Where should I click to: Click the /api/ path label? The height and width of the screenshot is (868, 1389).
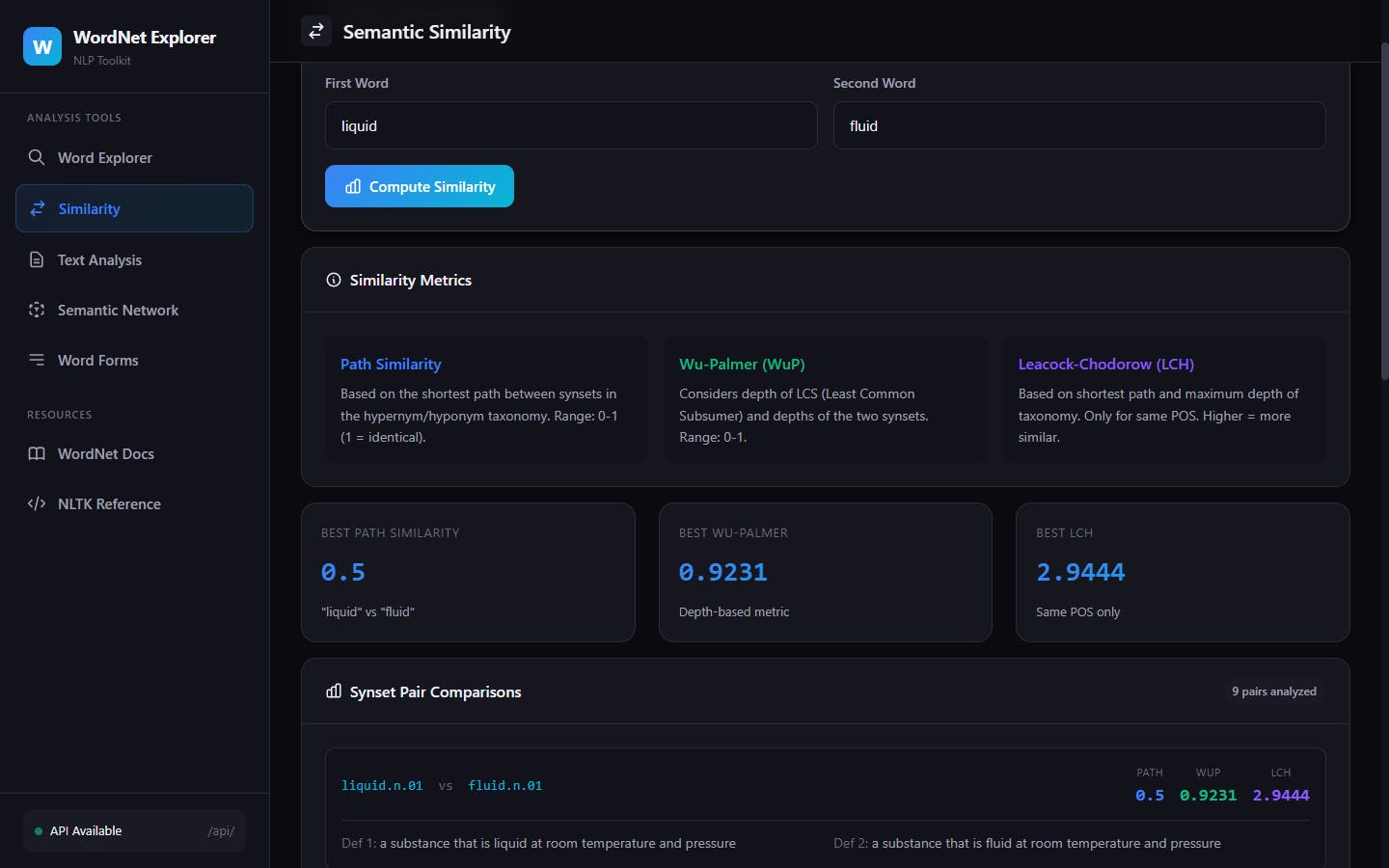point(221,831)
